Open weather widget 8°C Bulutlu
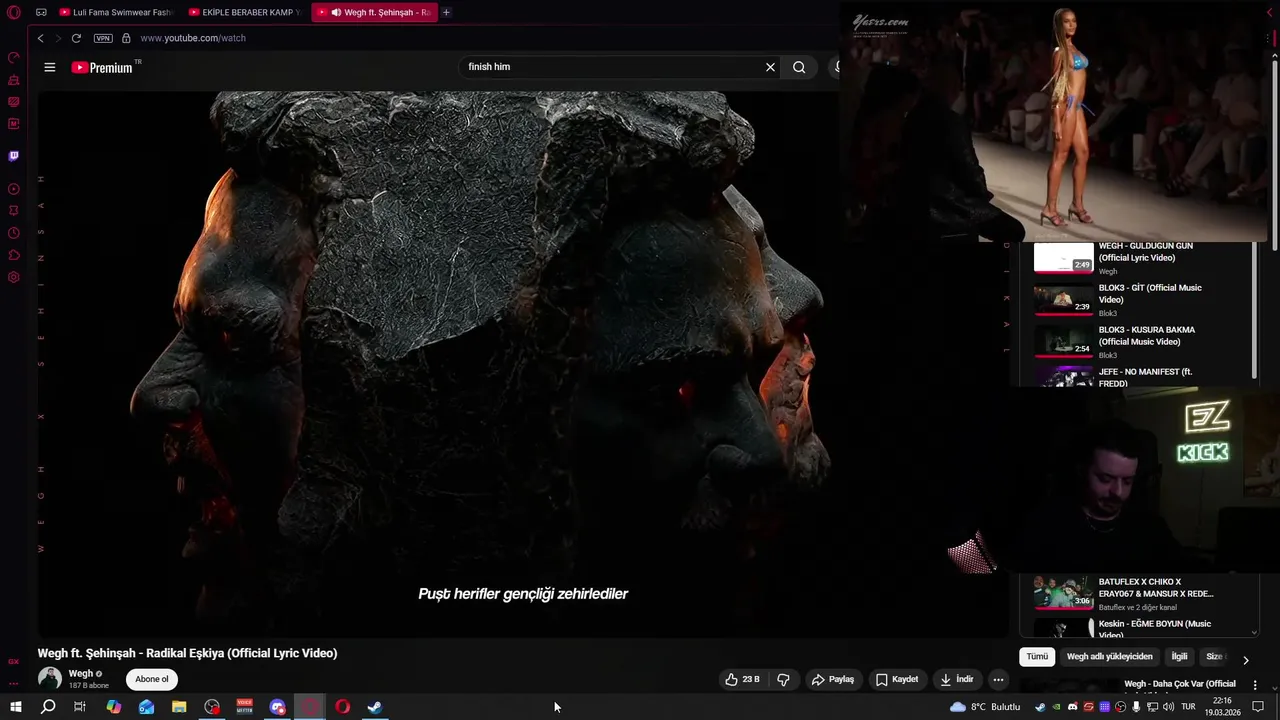Image resolution: width=1280 pixels, height=720 pixels. coord(985,707)
